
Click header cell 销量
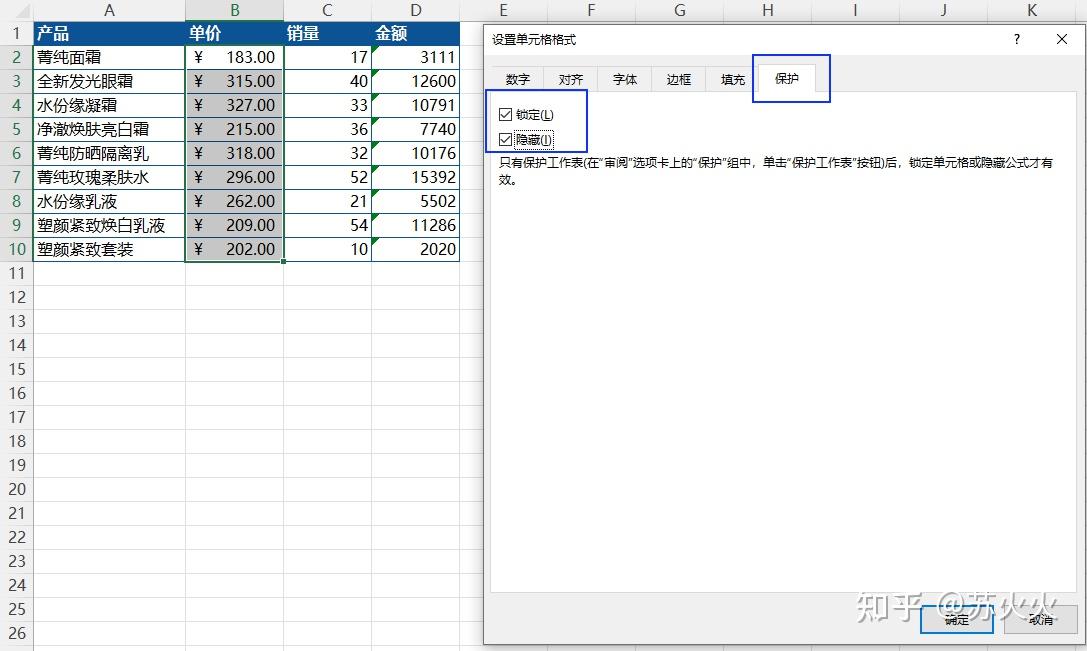coord(327,33)
